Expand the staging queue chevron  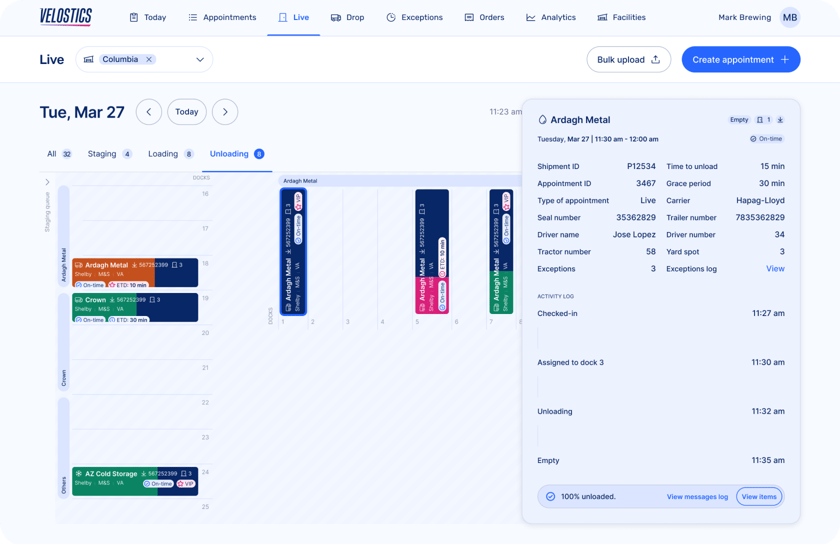pos(47,182)
